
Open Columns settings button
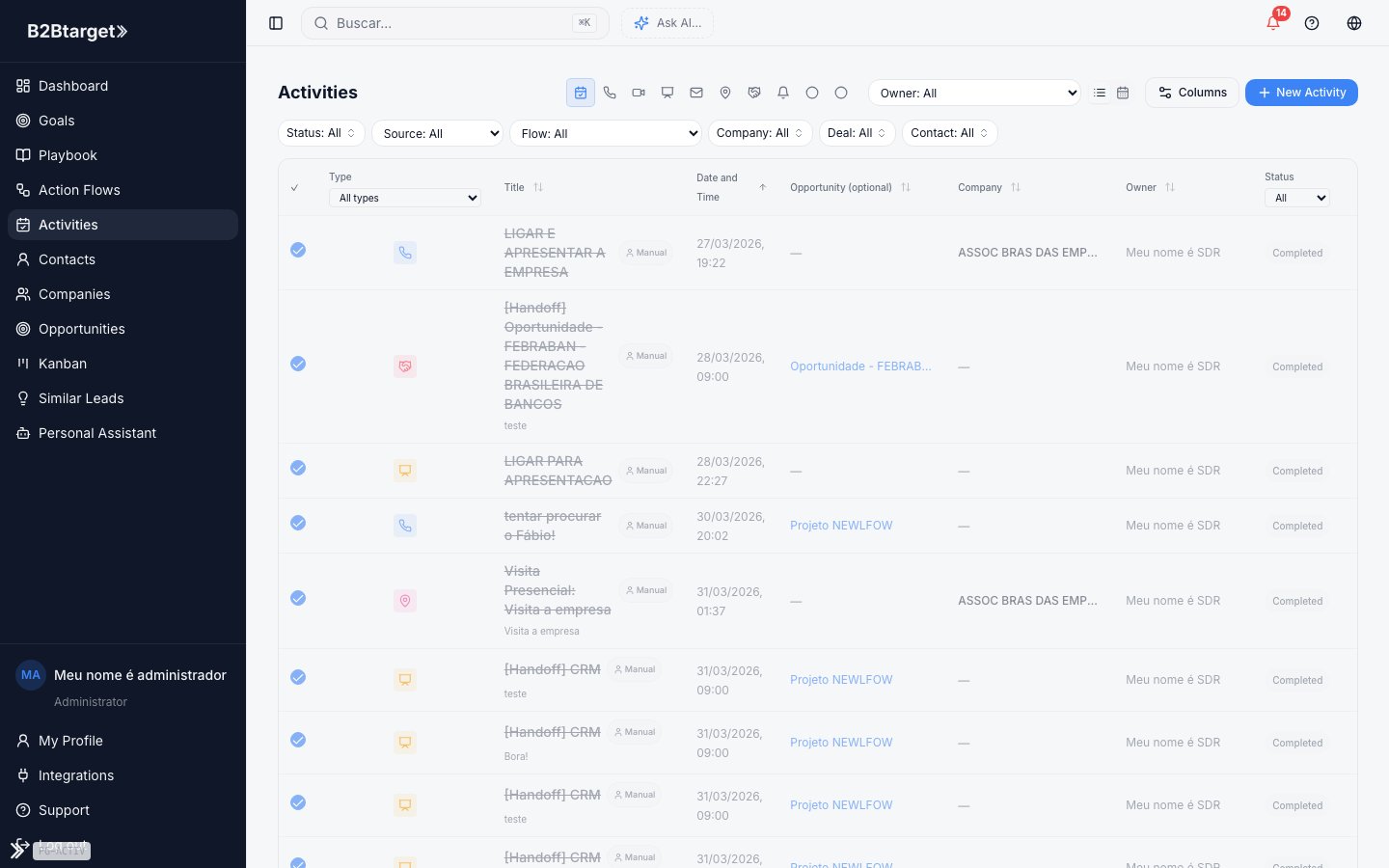1192,93
